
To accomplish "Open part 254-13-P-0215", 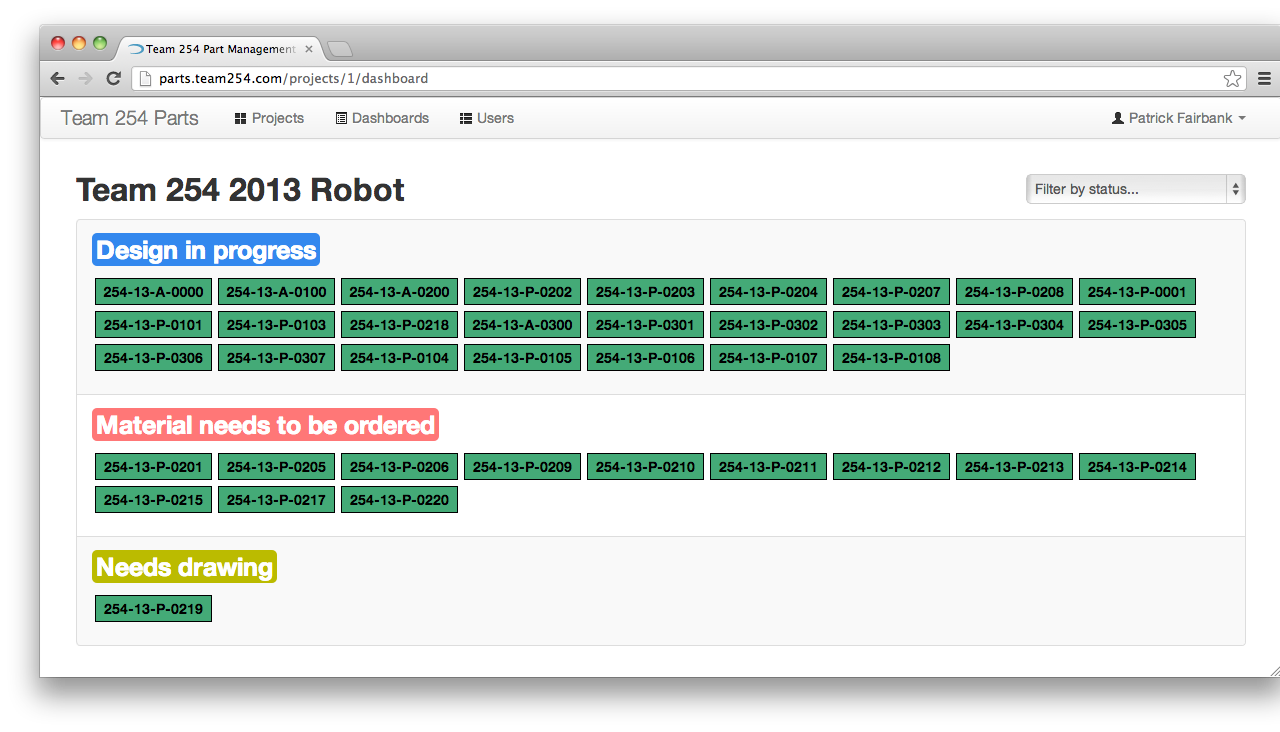I will (153, 500).
